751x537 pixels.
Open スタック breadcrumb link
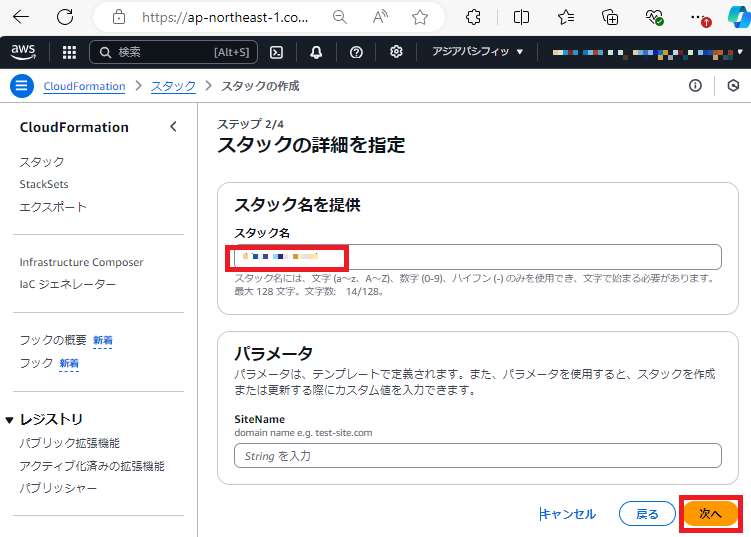[173, 86]
